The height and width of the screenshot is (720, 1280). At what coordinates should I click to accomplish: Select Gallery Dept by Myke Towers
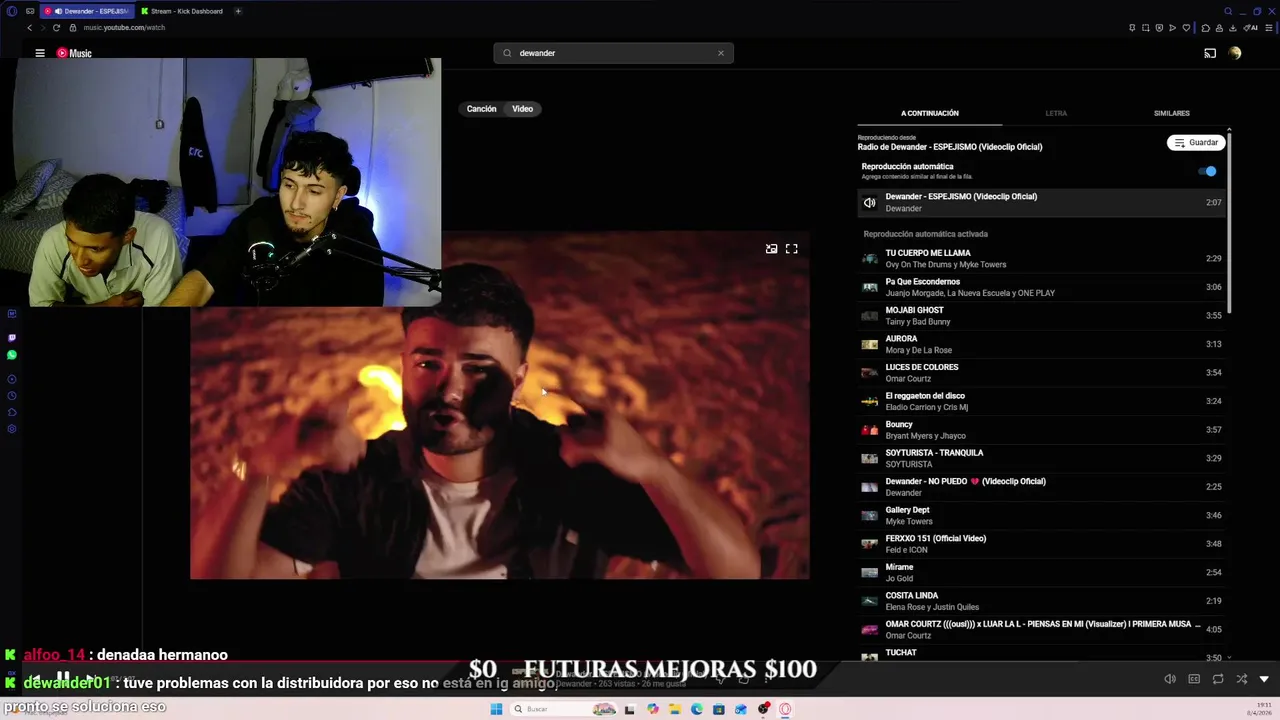click(x=1041, y=515)
